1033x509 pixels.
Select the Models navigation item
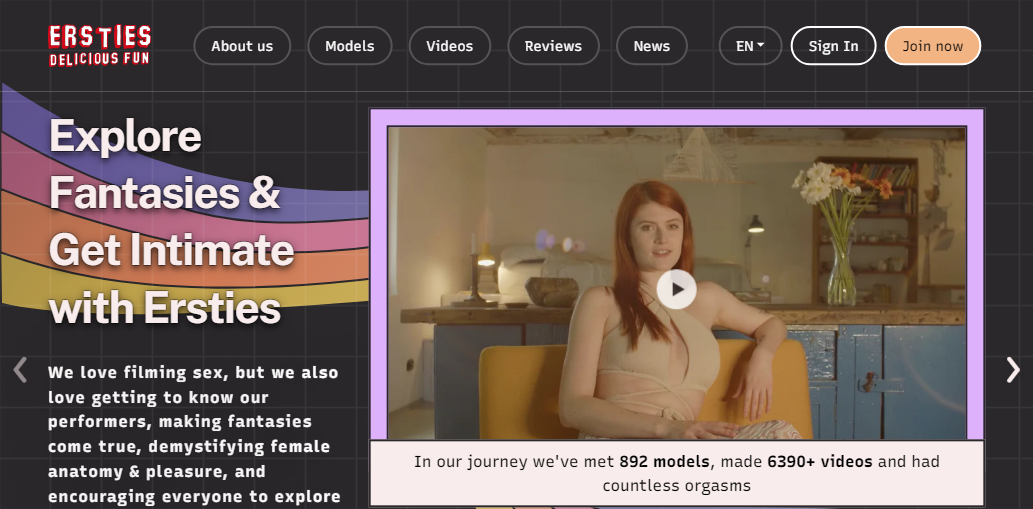(x=349, y=46)
